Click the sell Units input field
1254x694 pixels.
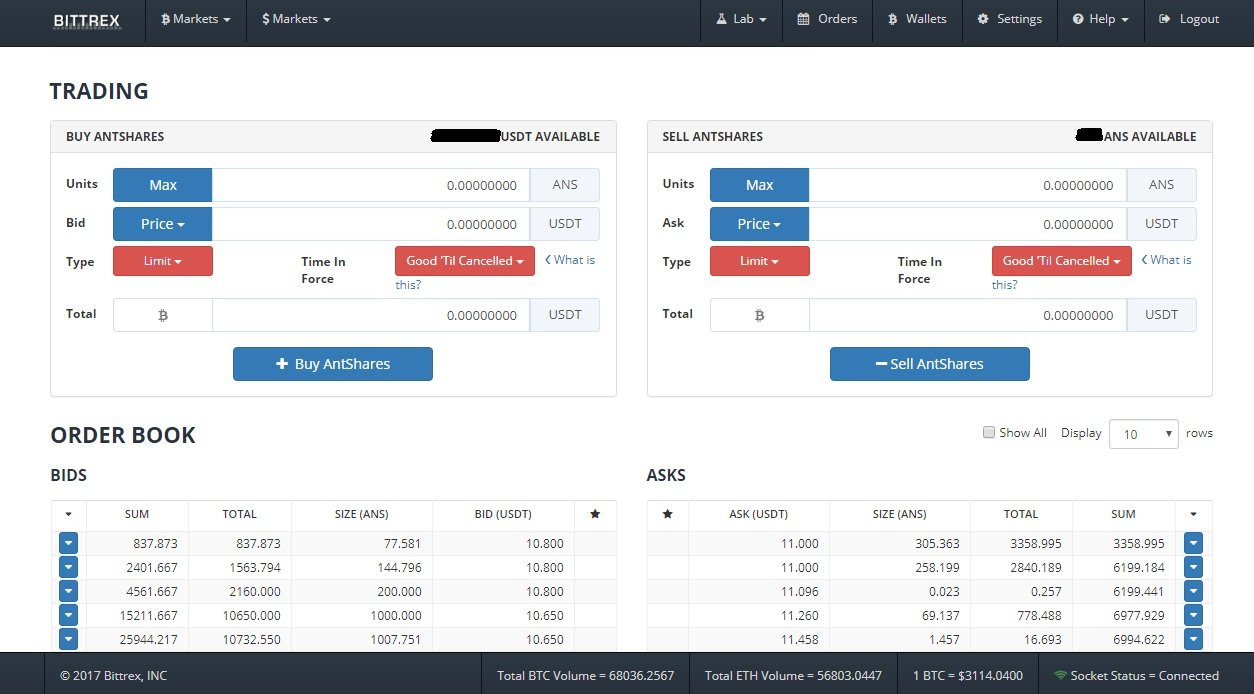click(967, 185)
